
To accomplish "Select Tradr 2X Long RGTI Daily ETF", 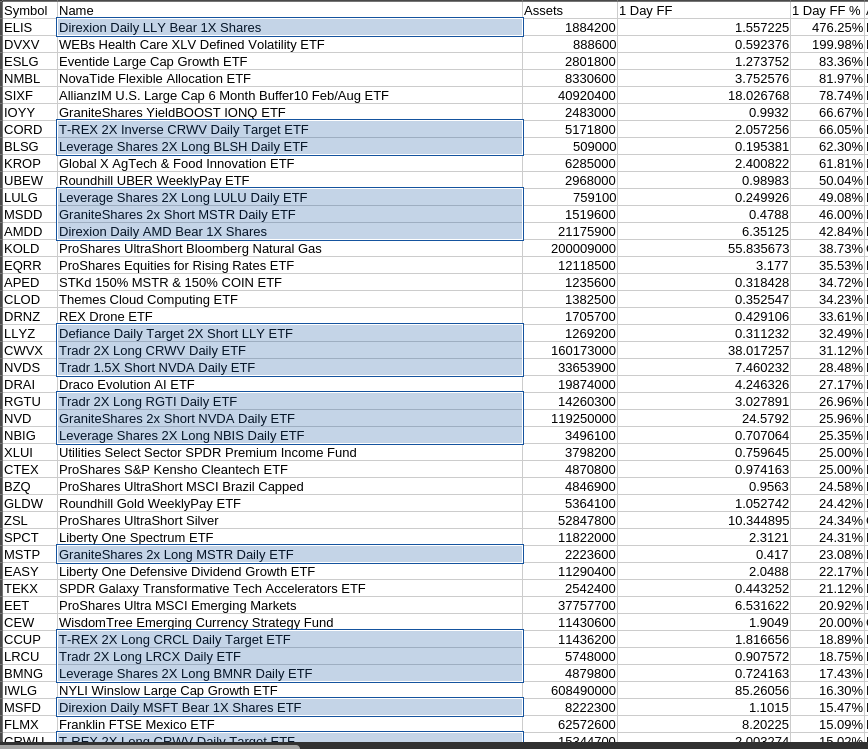I will (x=290, y=402).
